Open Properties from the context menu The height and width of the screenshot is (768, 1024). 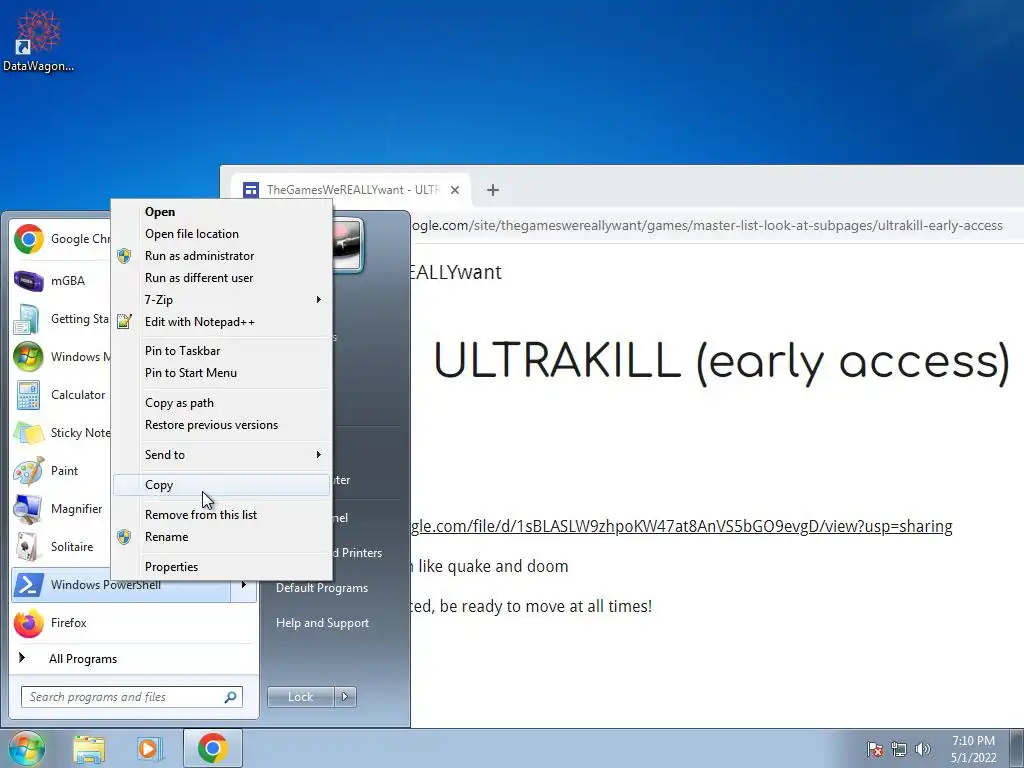pos(222,567)
